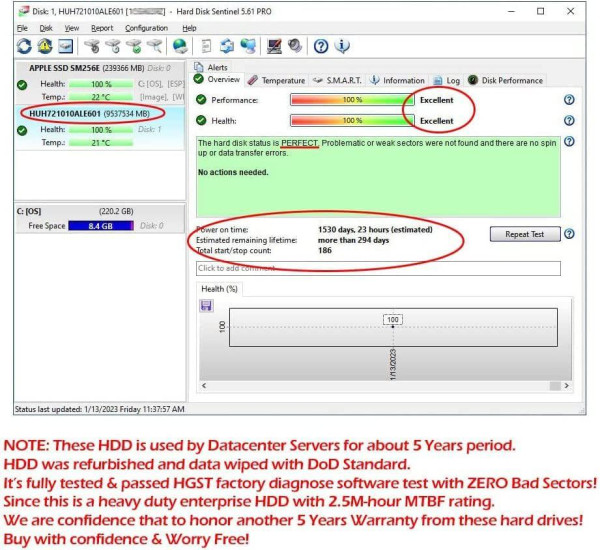Switch to the S.M.A.R.T. tab
The height and width of the screenshot is (550, 600).
coord(336,80)
